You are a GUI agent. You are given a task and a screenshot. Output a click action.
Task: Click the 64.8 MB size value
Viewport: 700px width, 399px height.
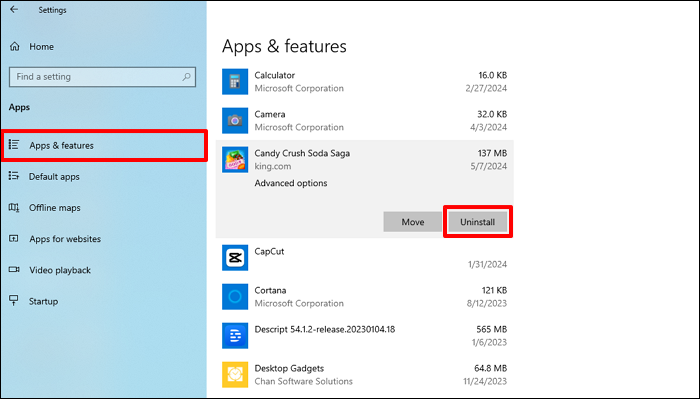click(491, 368)
